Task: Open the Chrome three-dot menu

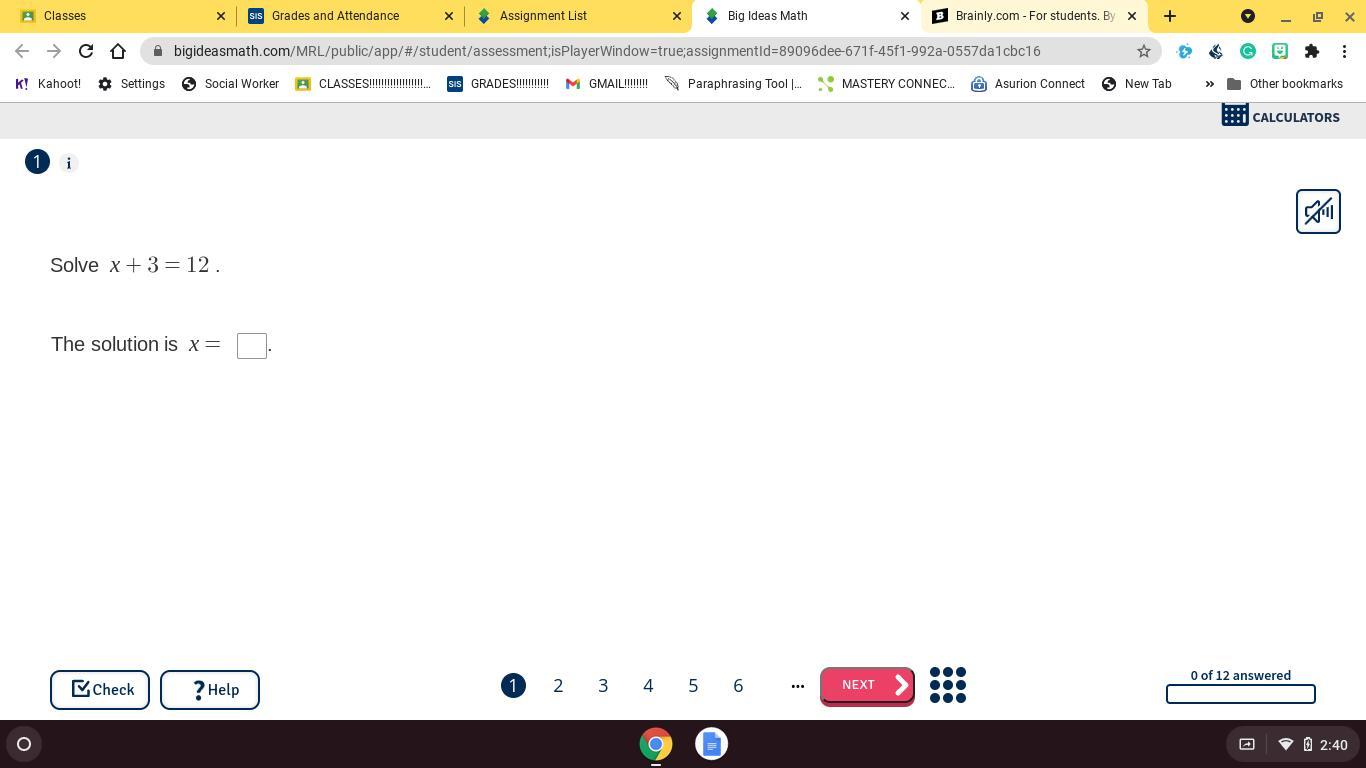Action: (1344, 51)
